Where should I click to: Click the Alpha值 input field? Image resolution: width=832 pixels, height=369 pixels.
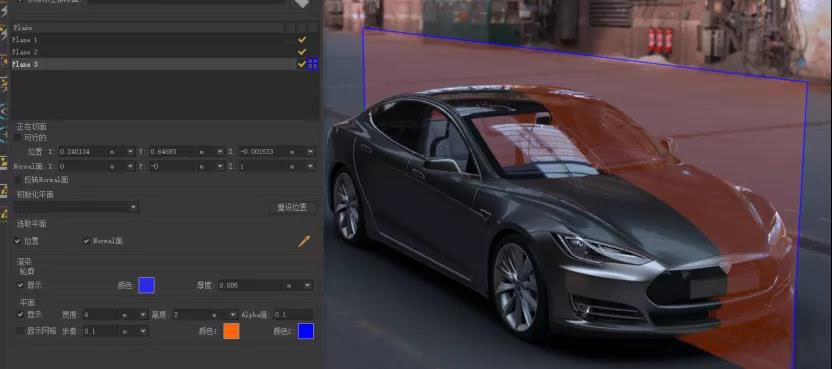(293, 315)
